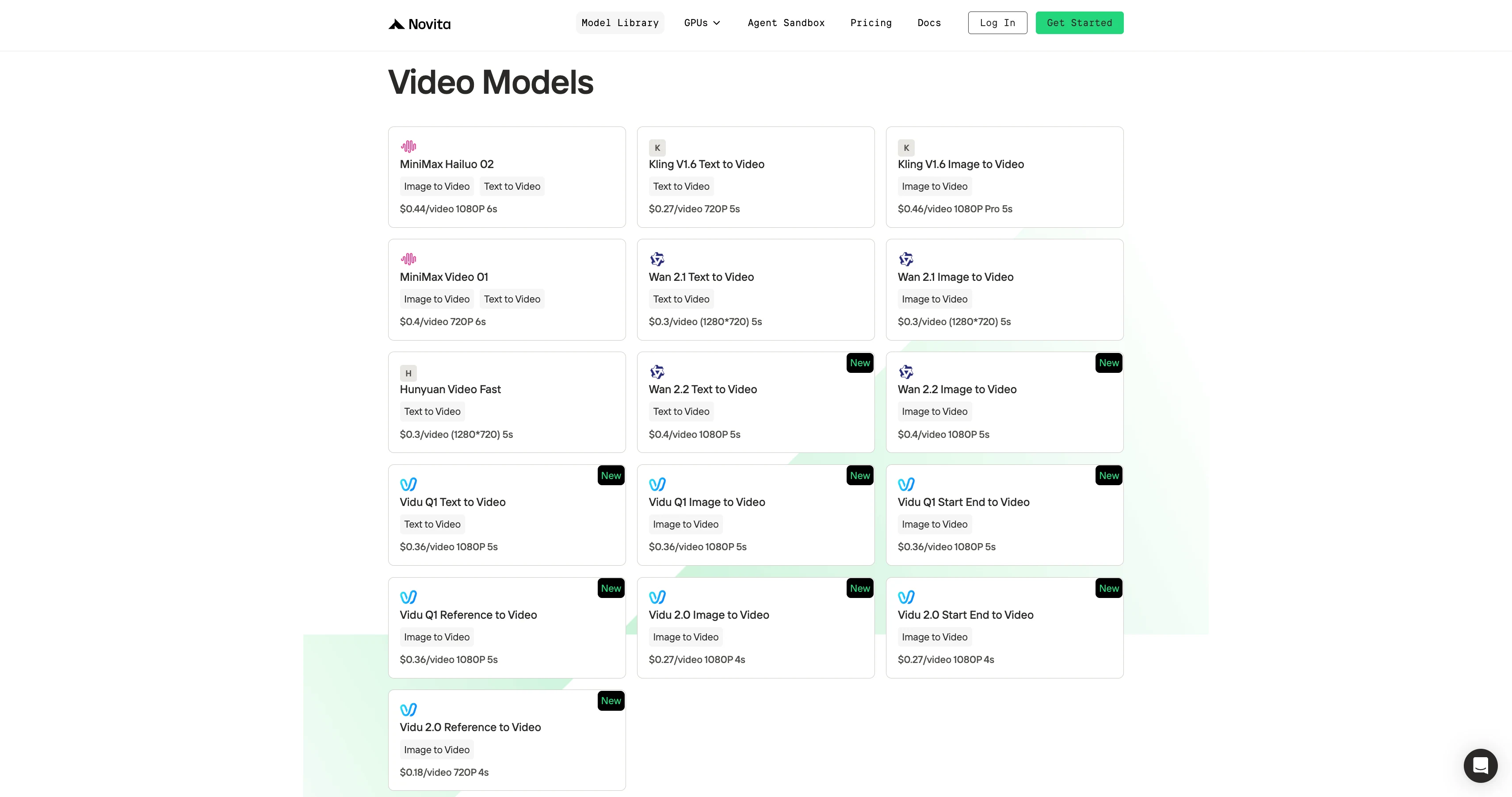The width and height of the screenshot is (1512, 797).
Task: Click the New badge on Vidu Q1 Text to Video
Action: [611, 476]
